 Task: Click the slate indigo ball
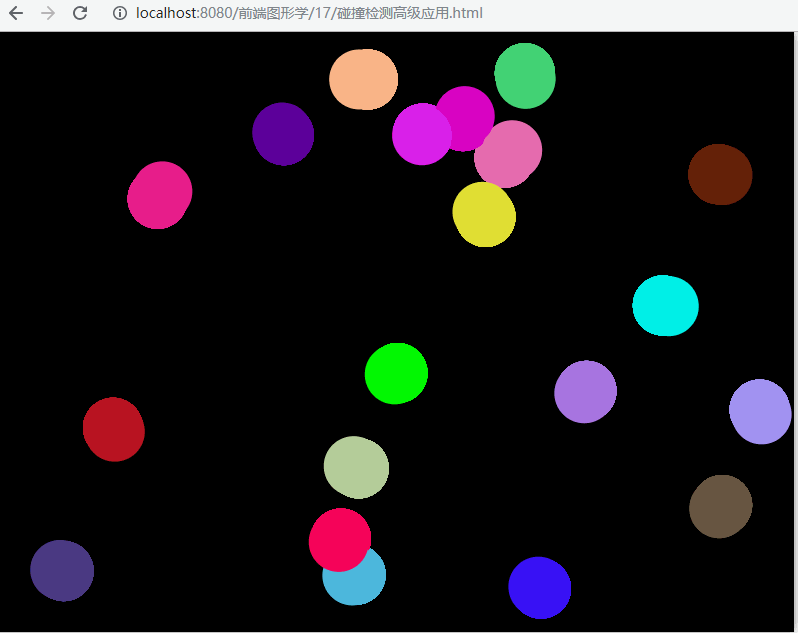(62, 570)
